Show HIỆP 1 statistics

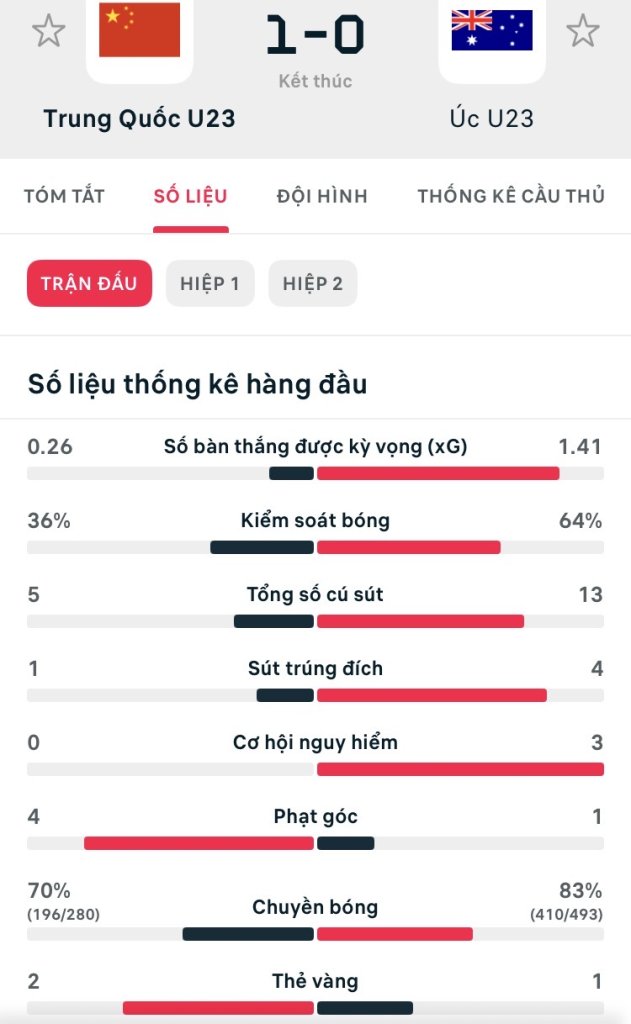tap(210, 283)
